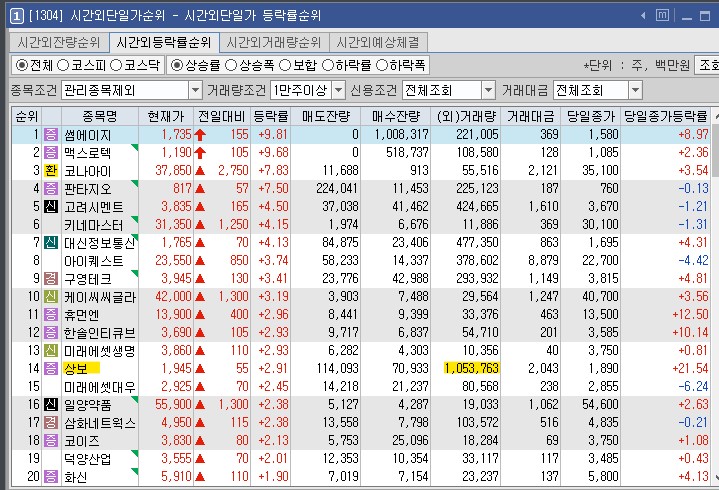Click the 경 badge icon for 구영테크
The height and width of the screenshot is (490, 719).
click(51, 278)
